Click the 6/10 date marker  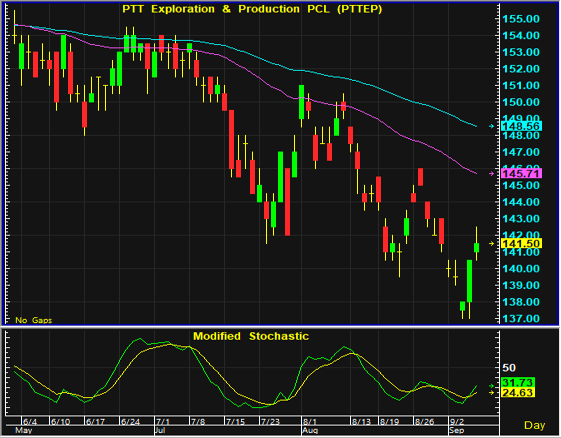click(x=60, y=422)
